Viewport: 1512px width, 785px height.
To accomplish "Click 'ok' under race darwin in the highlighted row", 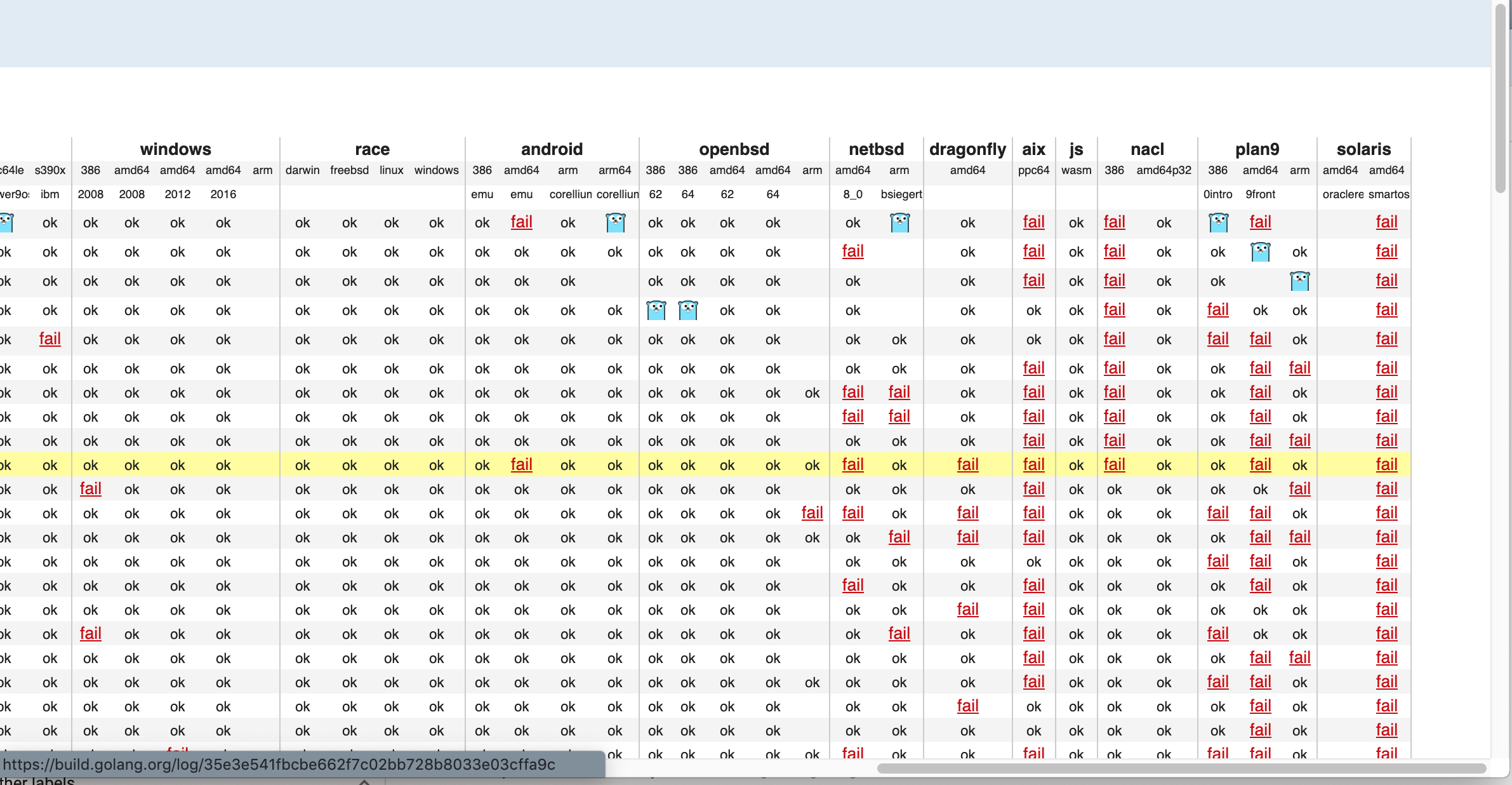I will [x=303, y=466].
